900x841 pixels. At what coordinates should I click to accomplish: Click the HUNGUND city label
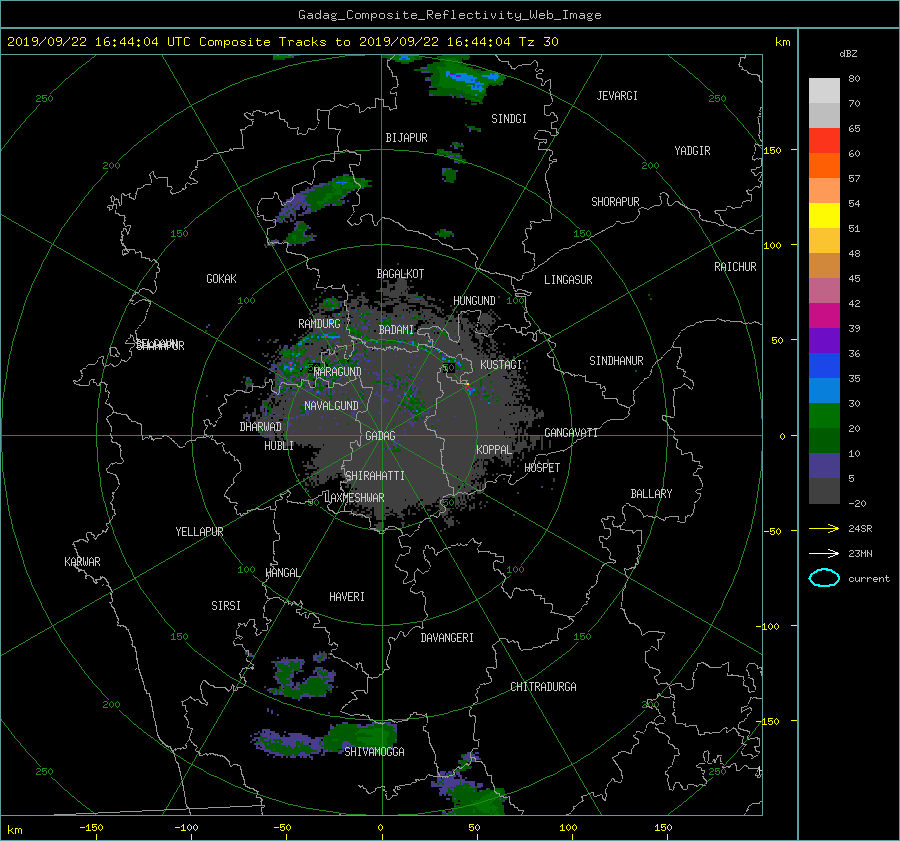(x=474, y=301)
